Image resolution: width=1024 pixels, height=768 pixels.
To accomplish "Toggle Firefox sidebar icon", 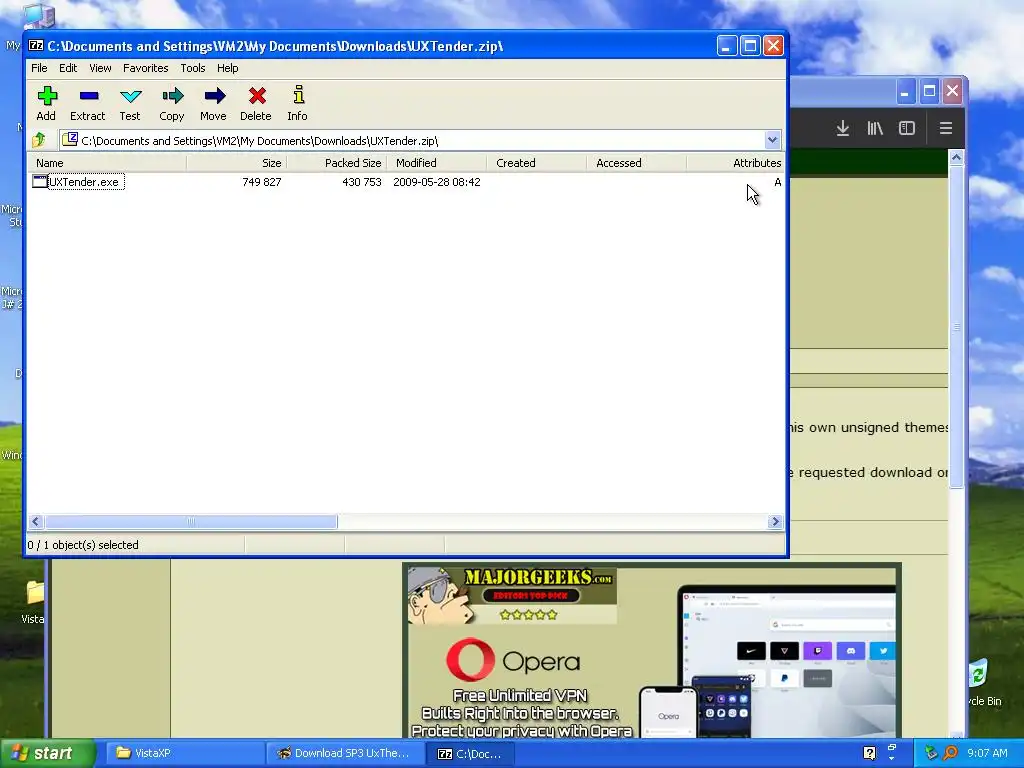I will point(906,128).
